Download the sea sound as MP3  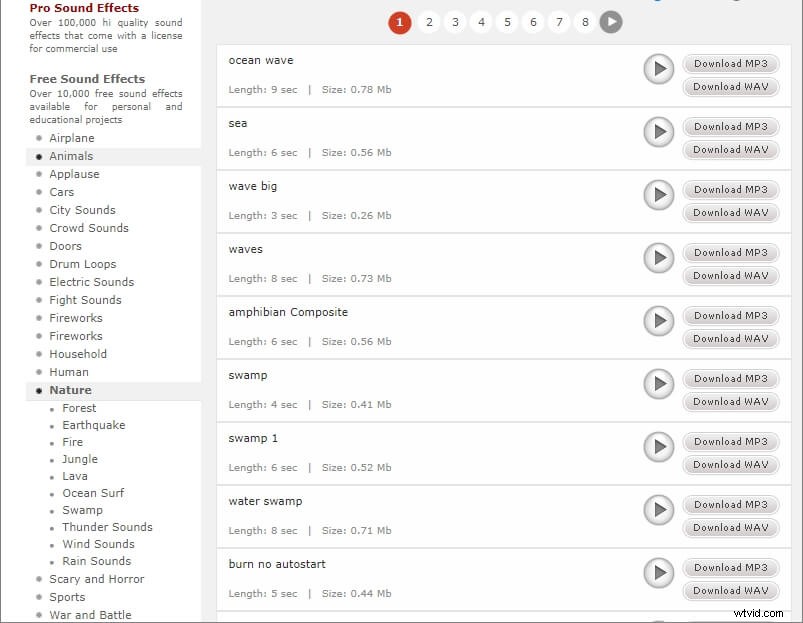click(x=730, y=126)
